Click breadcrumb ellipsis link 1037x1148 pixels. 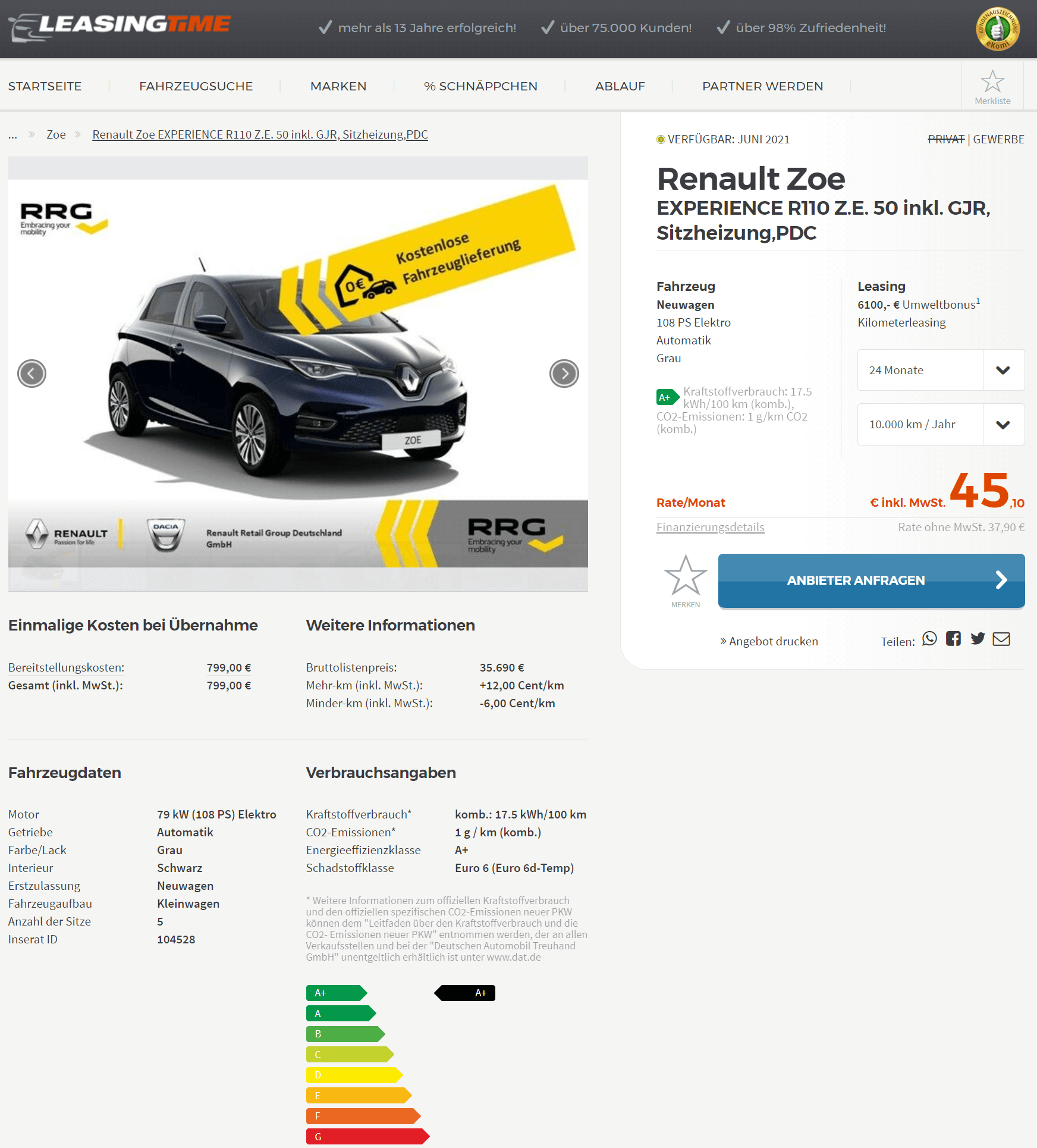click(x=12, y=136)
